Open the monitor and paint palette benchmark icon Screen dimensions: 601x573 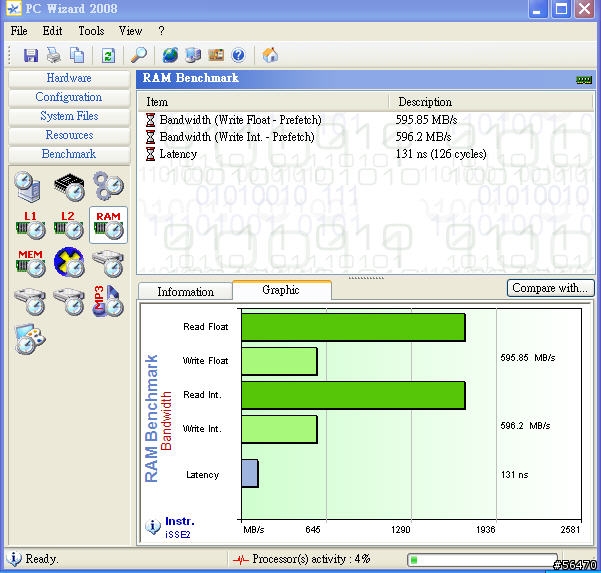click(x=30, y=339)
